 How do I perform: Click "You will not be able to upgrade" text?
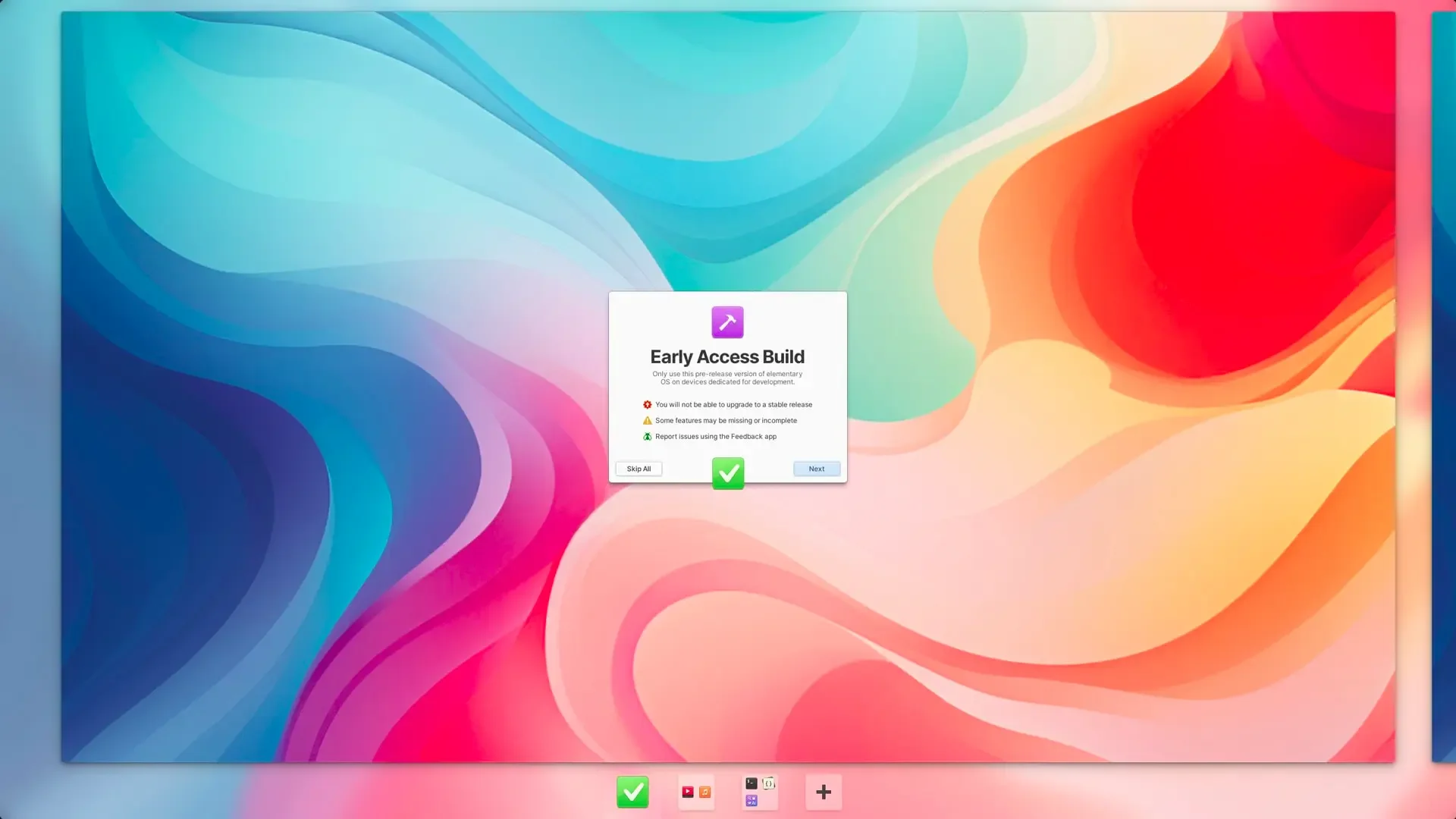point(733,404)
